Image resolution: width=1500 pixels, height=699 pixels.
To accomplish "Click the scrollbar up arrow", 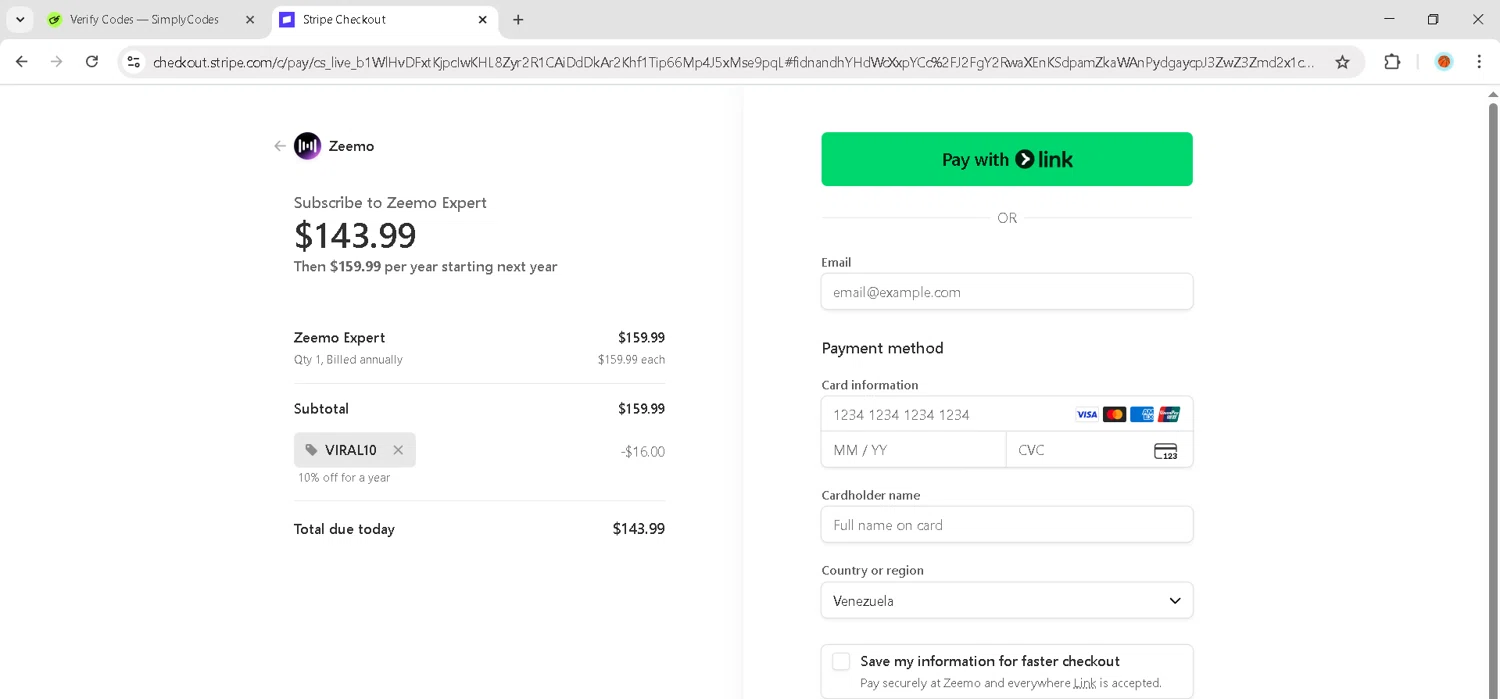I will [1493, 94].
